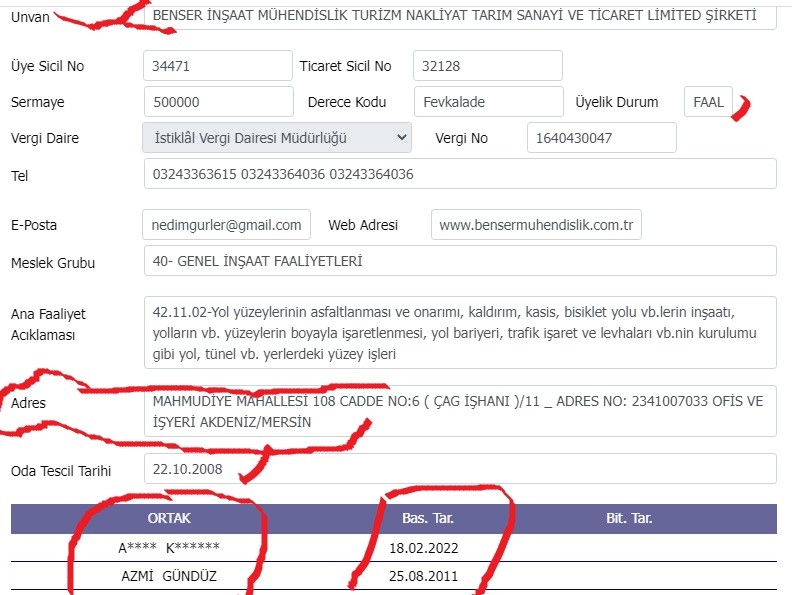Select the partner cell AZMİ GÜNDÜZ
792x595 pixels.
tap(169, 576)
